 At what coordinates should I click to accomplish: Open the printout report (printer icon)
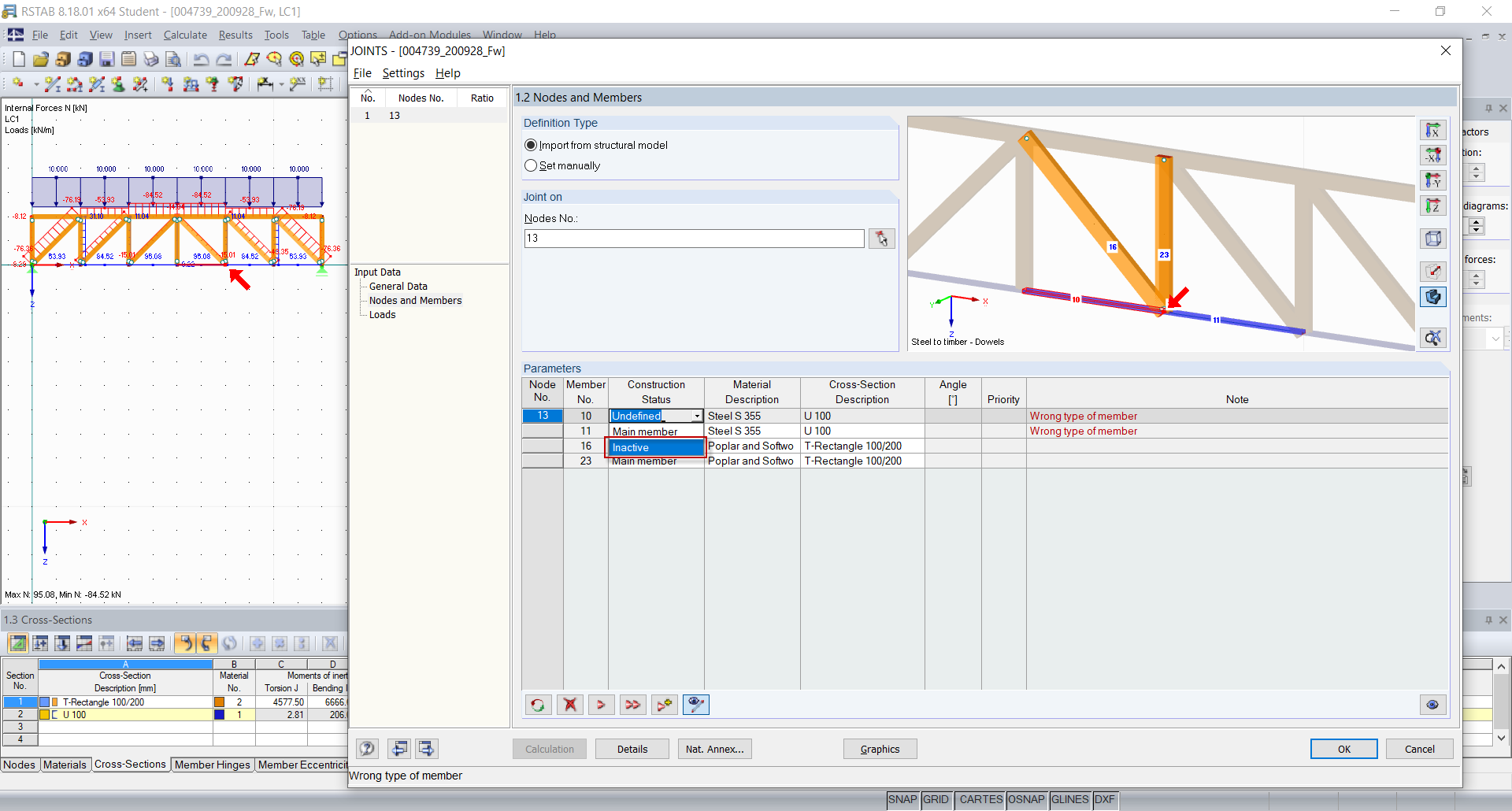point(151,59)
